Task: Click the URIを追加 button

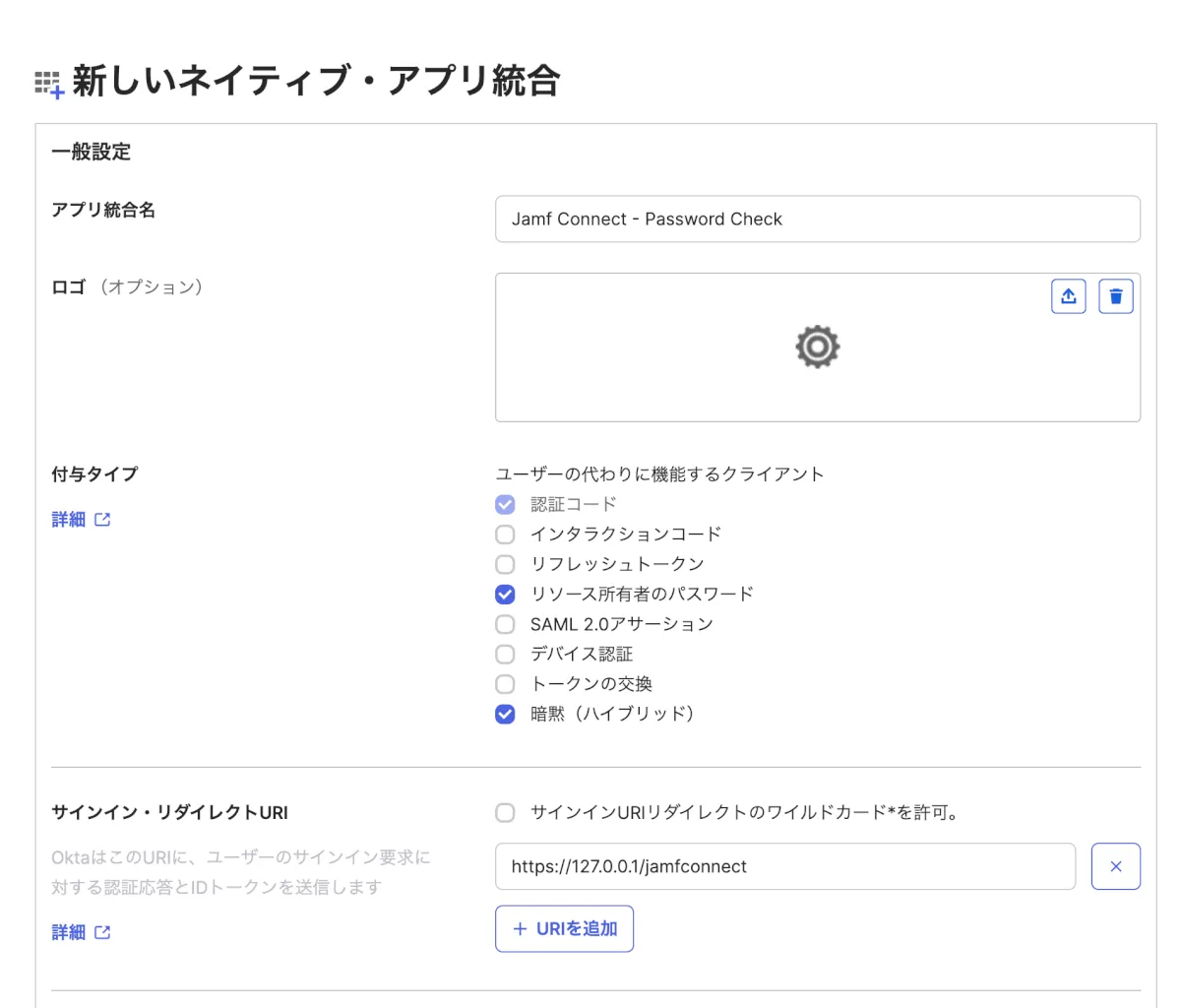Action: [564, 928]
